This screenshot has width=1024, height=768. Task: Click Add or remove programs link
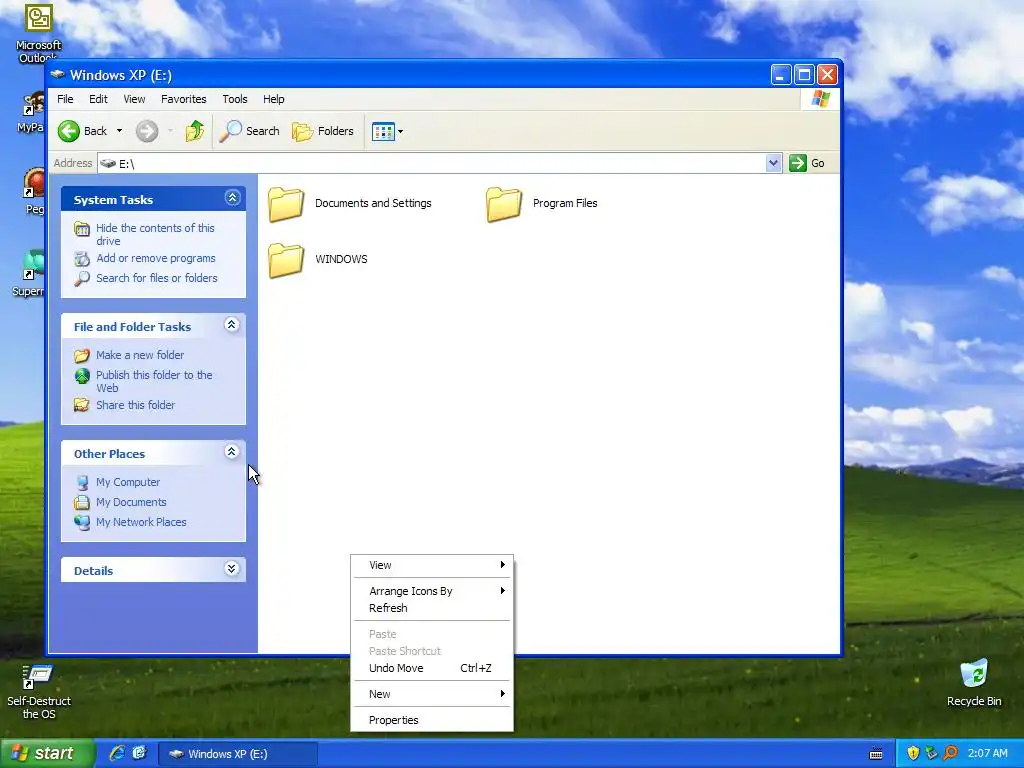click(x=156, y=258)
